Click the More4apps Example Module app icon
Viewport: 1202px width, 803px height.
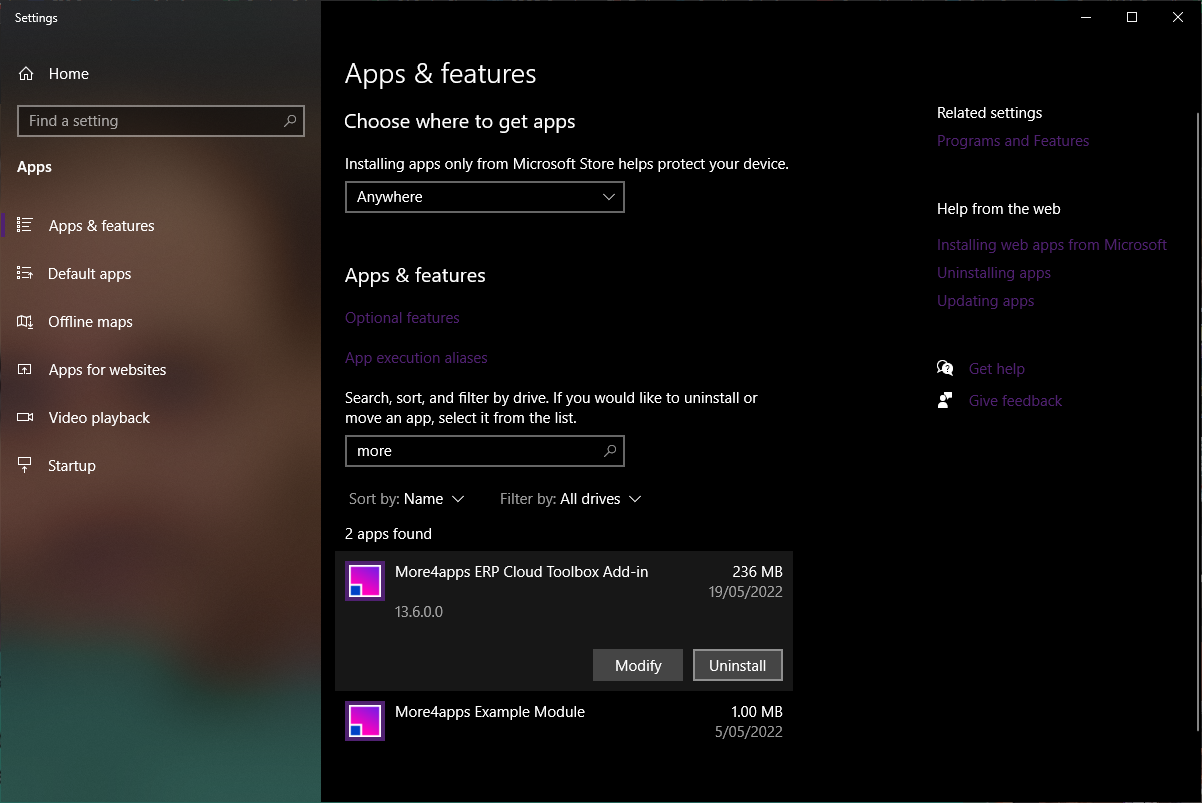[365, 721]
